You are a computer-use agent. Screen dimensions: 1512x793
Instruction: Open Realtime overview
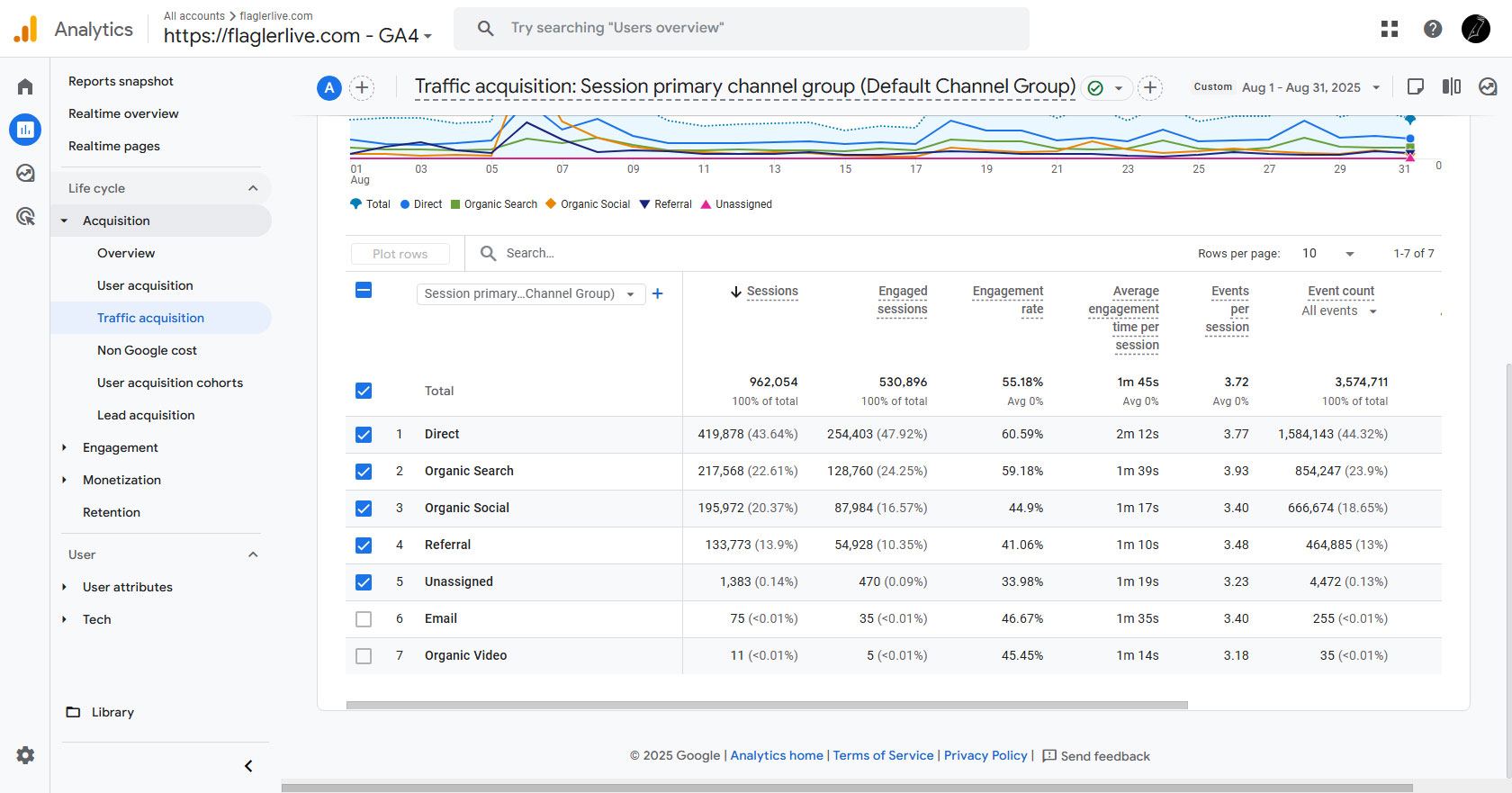tap(123, 113)
